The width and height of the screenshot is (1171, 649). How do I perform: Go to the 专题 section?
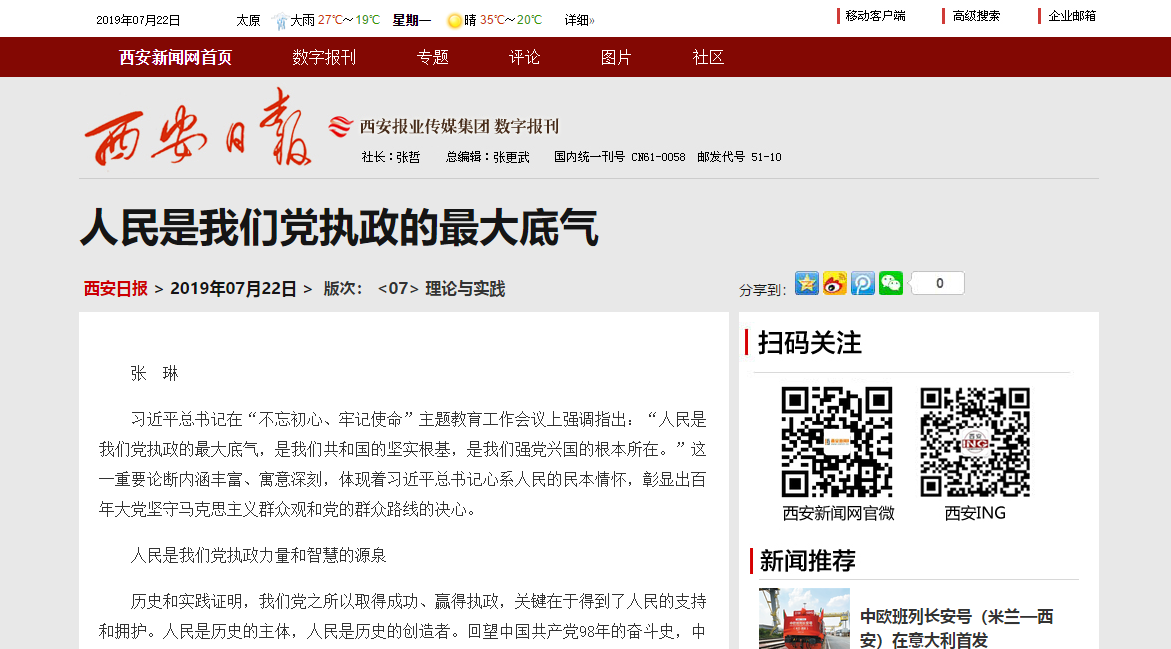click(433, 57)
